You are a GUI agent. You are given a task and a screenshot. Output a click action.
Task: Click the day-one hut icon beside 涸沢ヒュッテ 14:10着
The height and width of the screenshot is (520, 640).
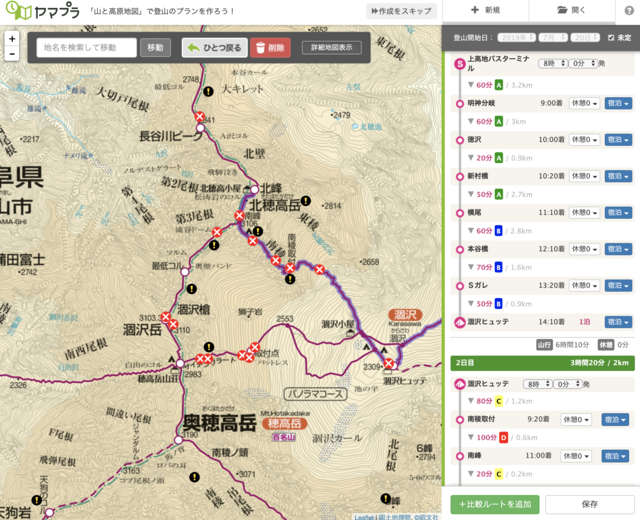click(x=460, y=322)
